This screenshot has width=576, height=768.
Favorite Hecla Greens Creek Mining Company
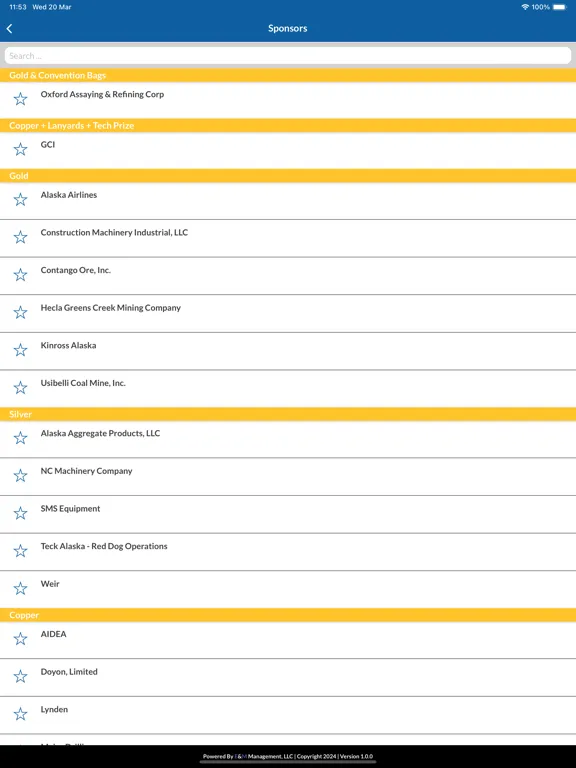(x=20, y=312)
